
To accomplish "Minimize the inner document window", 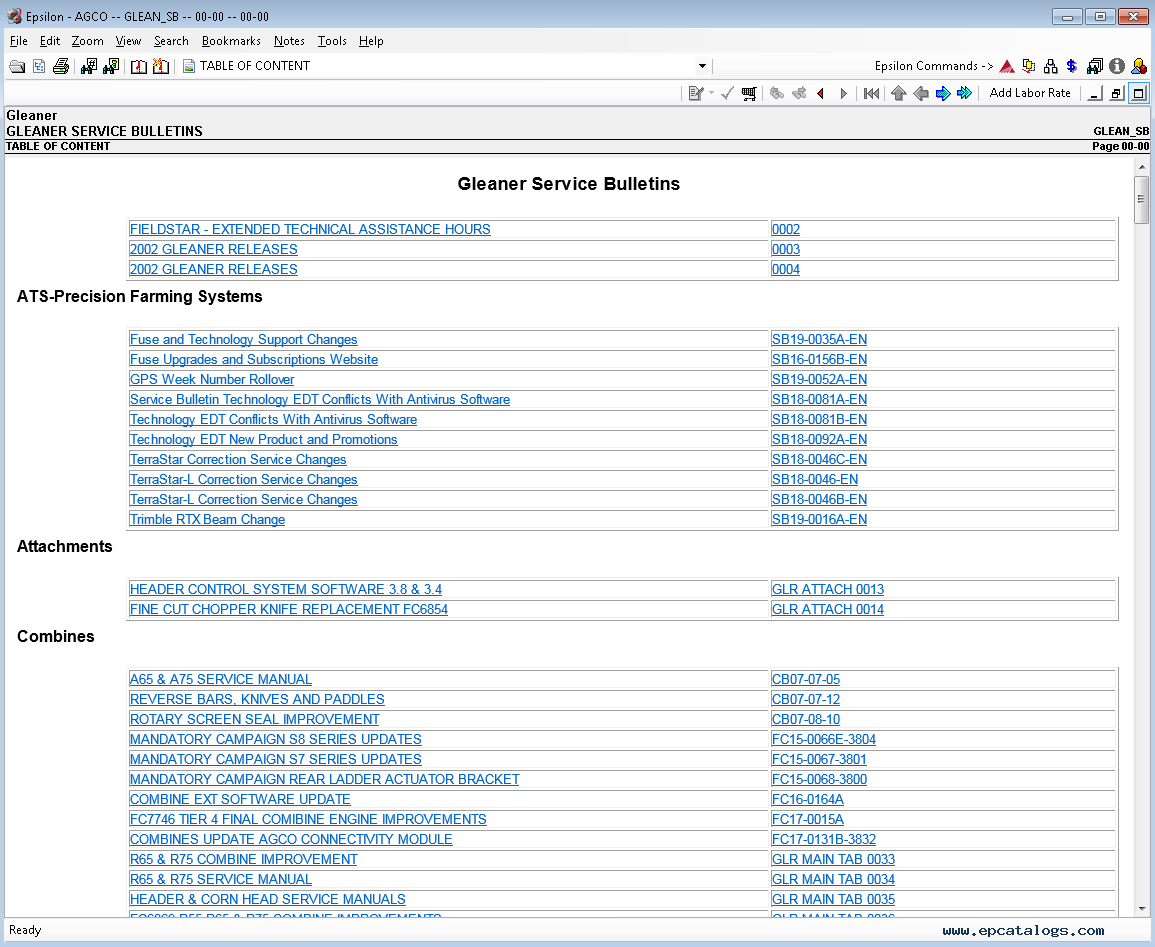I will click(1095, 94).
